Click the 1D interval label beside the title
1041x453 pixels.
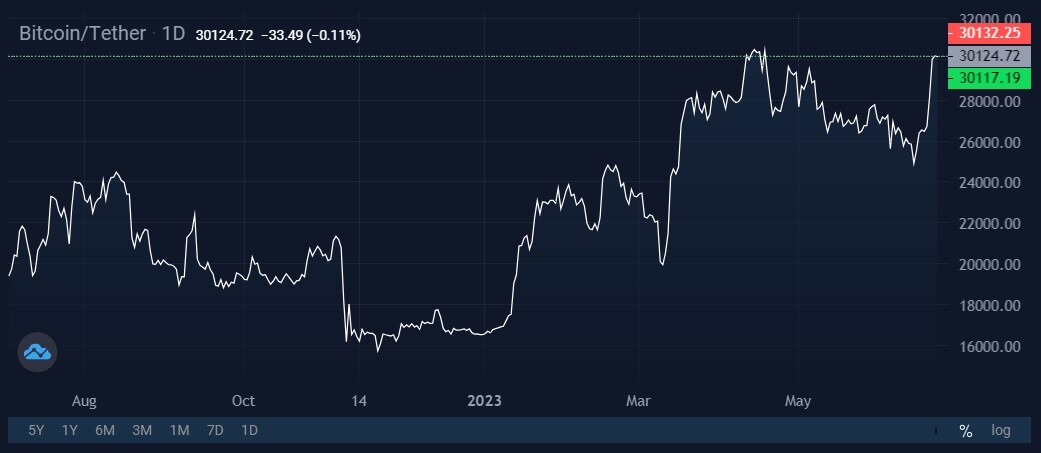[173, 34]
